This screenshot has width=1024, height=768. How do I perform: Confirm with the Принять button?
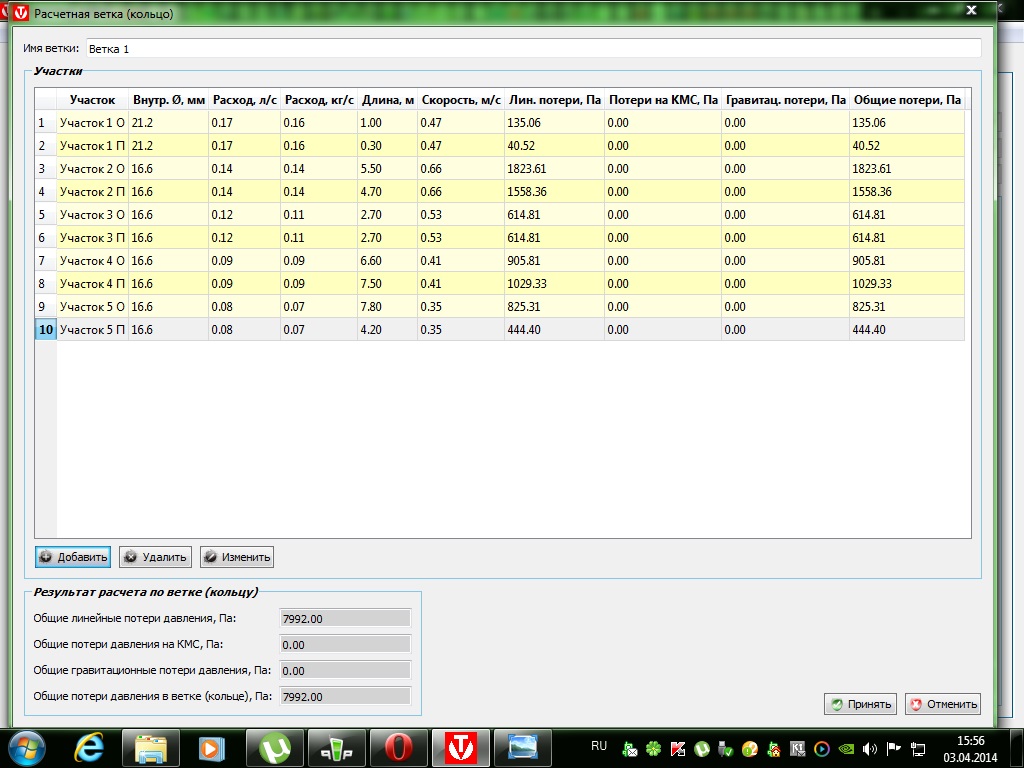click(860, 704)
